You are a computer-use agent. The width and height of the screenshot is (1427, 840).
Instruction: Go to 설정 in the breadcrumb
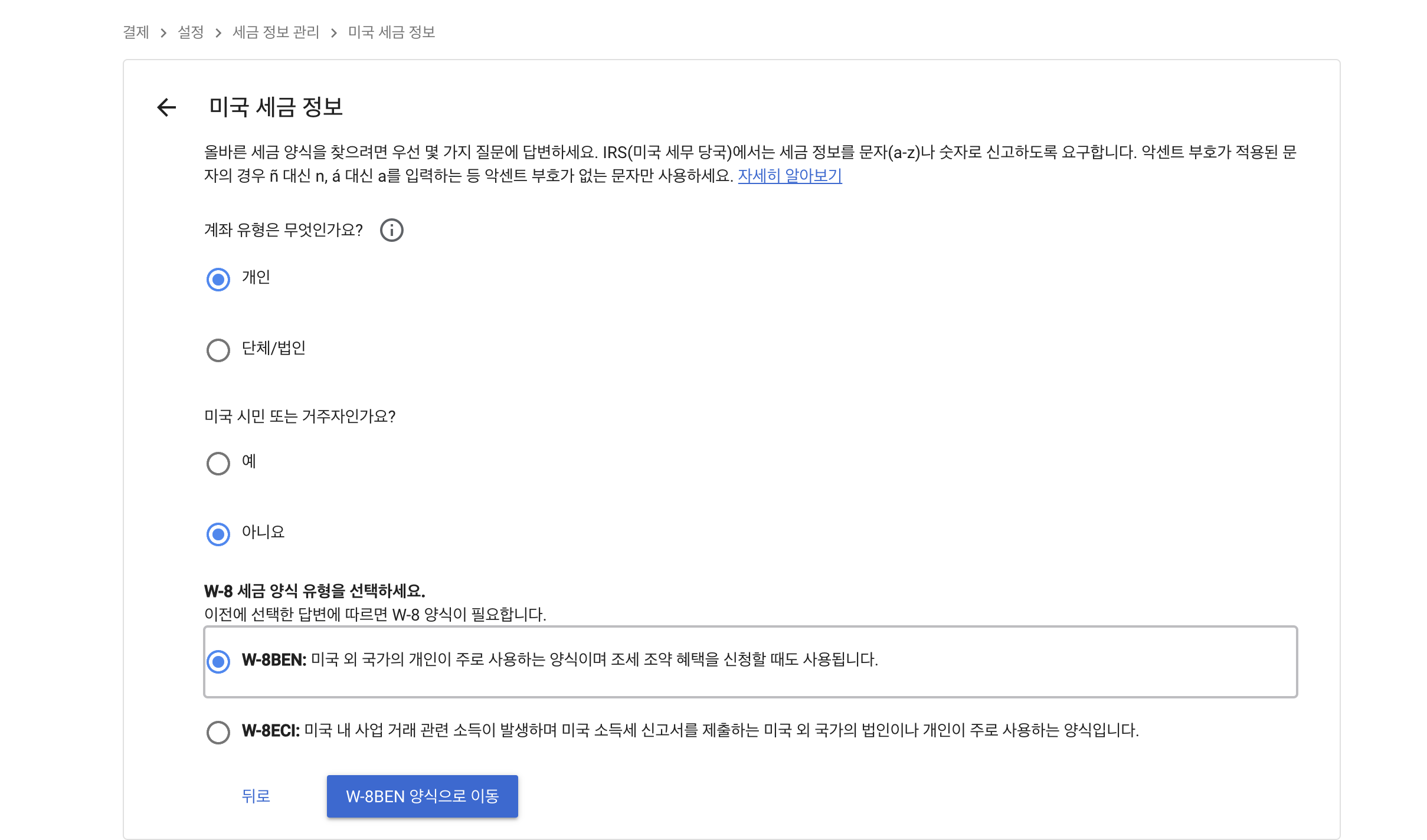[191, 32]
